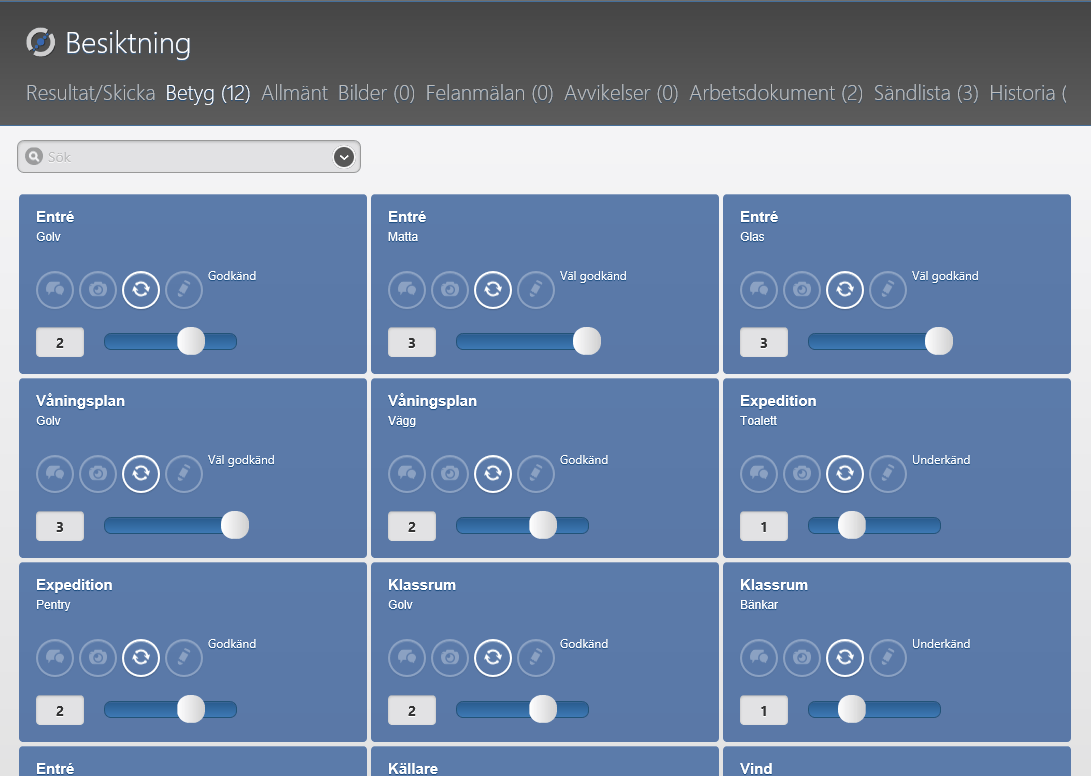This screenshot has width=1091, height=776.
Task: Open comment icon on Expedition Pentry card
Action: click(55, 658)
